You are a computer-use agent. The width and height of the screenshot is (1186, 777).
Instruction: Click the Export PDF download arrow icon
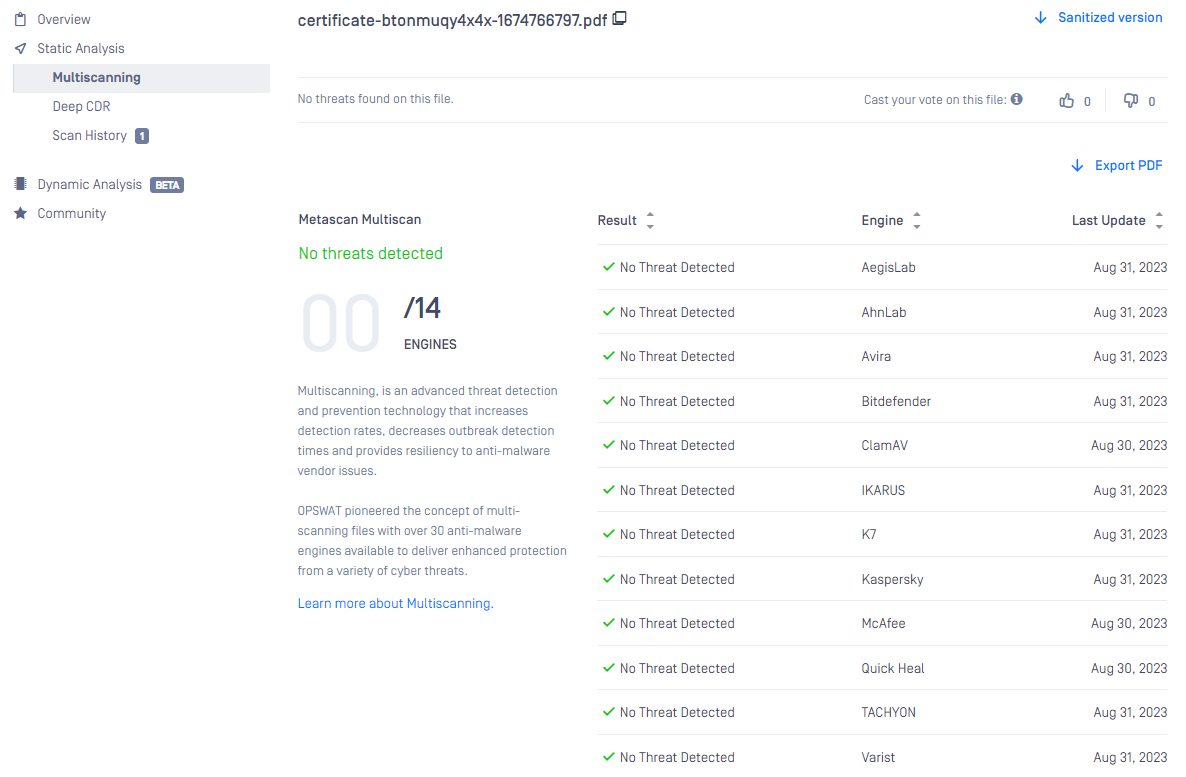point(1077,166)
